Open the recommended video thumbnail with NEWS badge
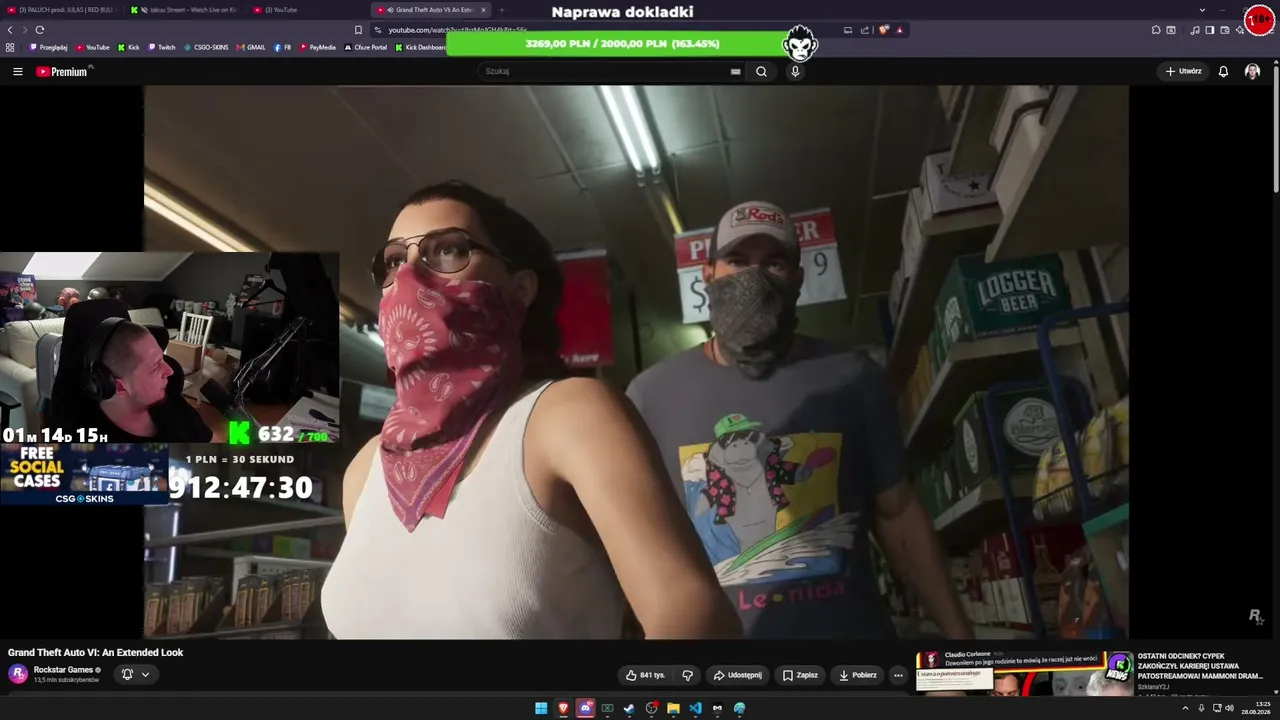 pyautogui.click(x=1025, y=673)
